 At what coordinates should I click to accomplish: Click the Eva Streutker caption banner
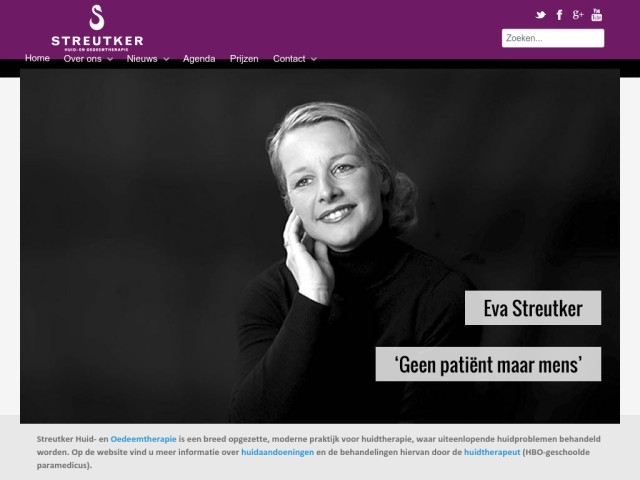click(x=533, y=308)
